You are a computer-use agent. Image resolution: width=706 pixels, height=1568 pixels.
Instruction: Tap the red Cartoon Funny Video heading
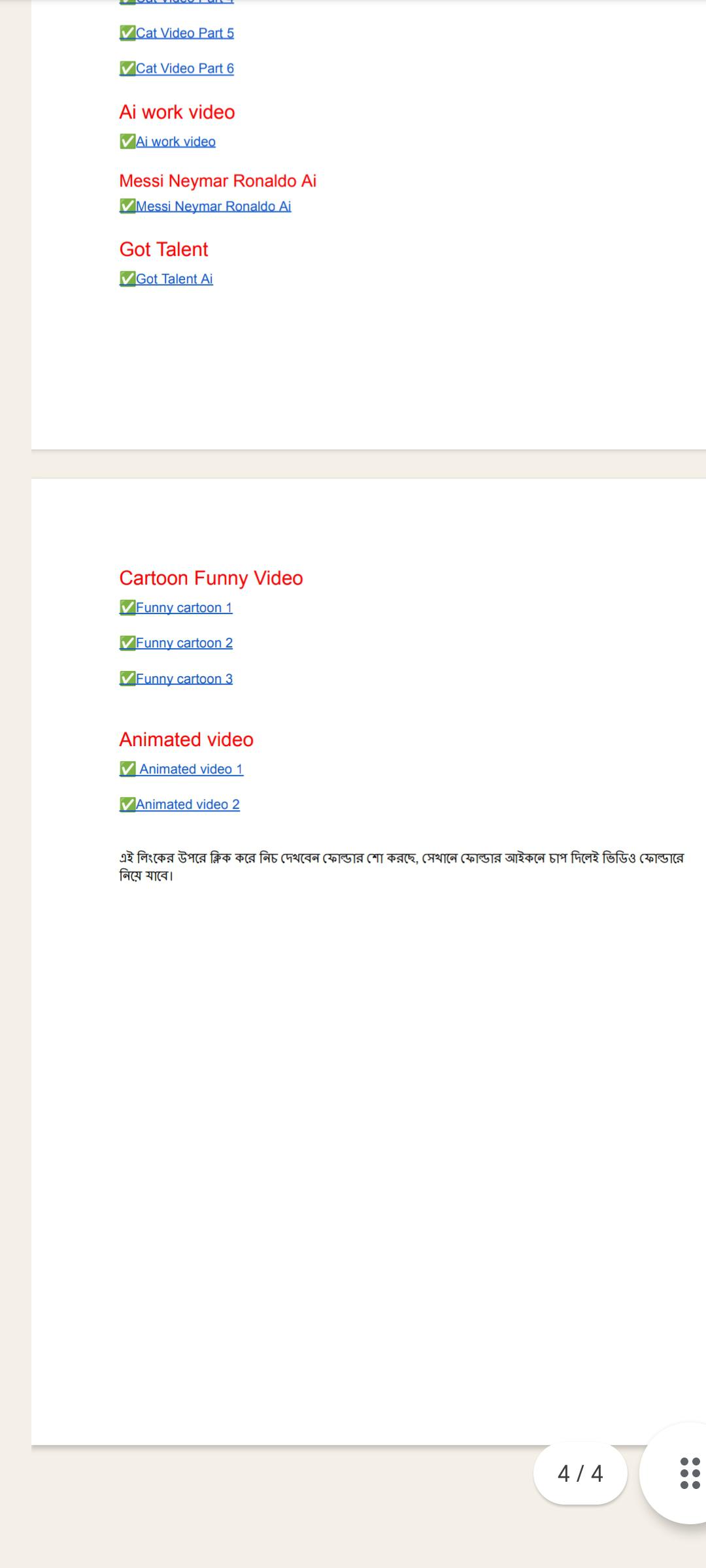pyautogui.click(x=211, y=578)
